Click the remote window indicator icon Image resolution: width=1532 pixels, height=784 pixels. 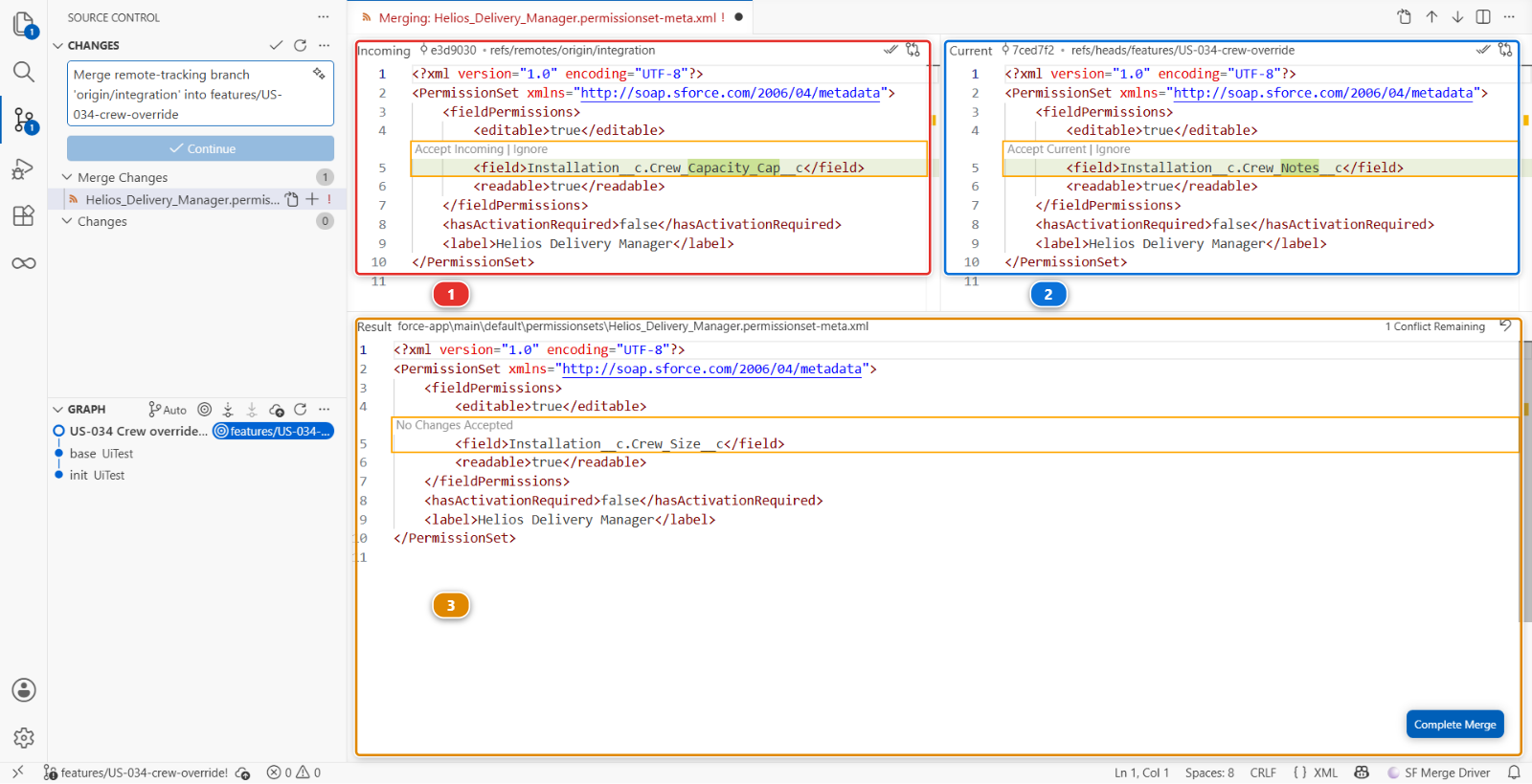click(17, 773)
